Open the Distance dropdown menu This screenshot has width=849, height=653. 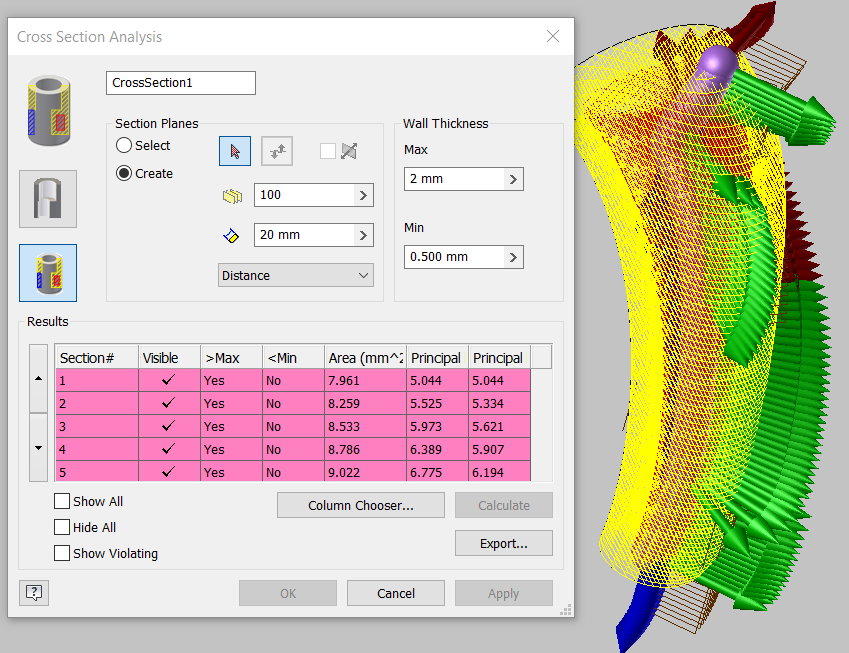point(296,273)
